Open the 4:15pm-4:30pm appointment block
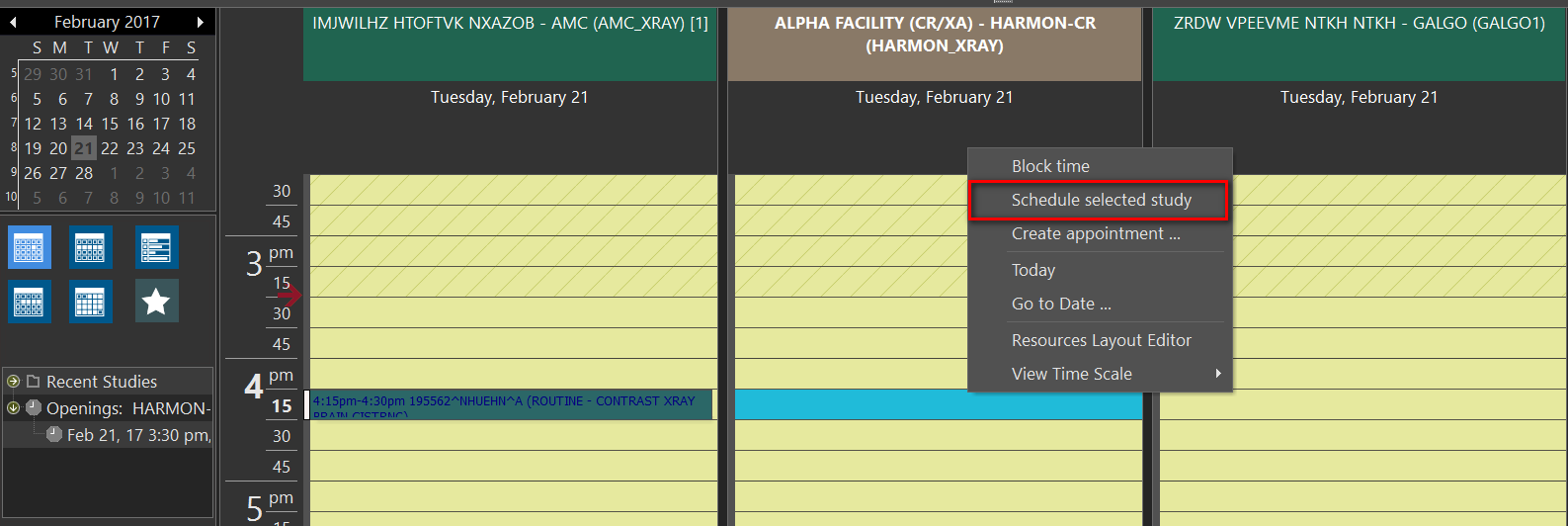 (508, 403)
